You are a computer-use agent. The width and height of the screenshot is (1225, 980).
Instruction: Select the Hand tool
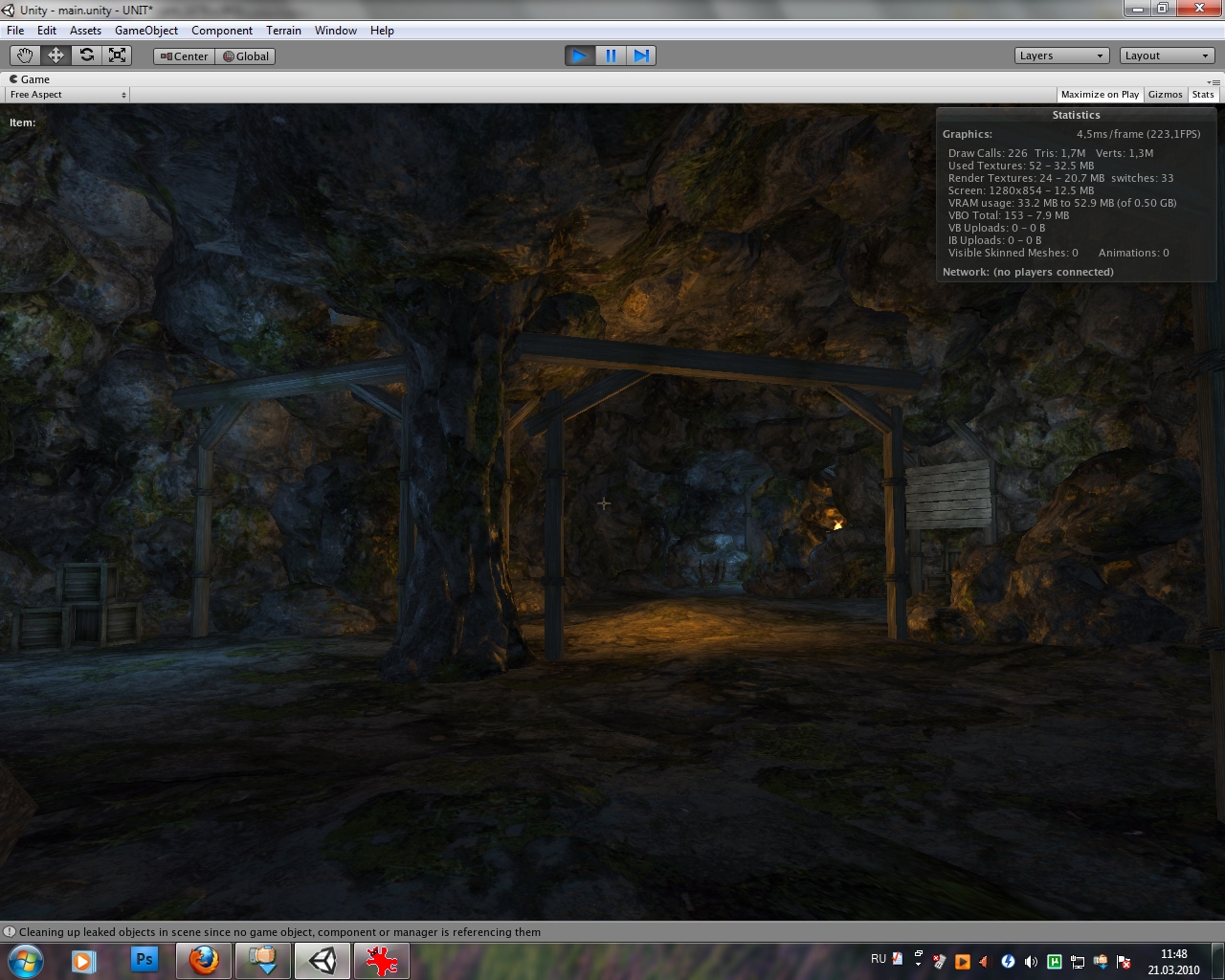tap(25, 56)
